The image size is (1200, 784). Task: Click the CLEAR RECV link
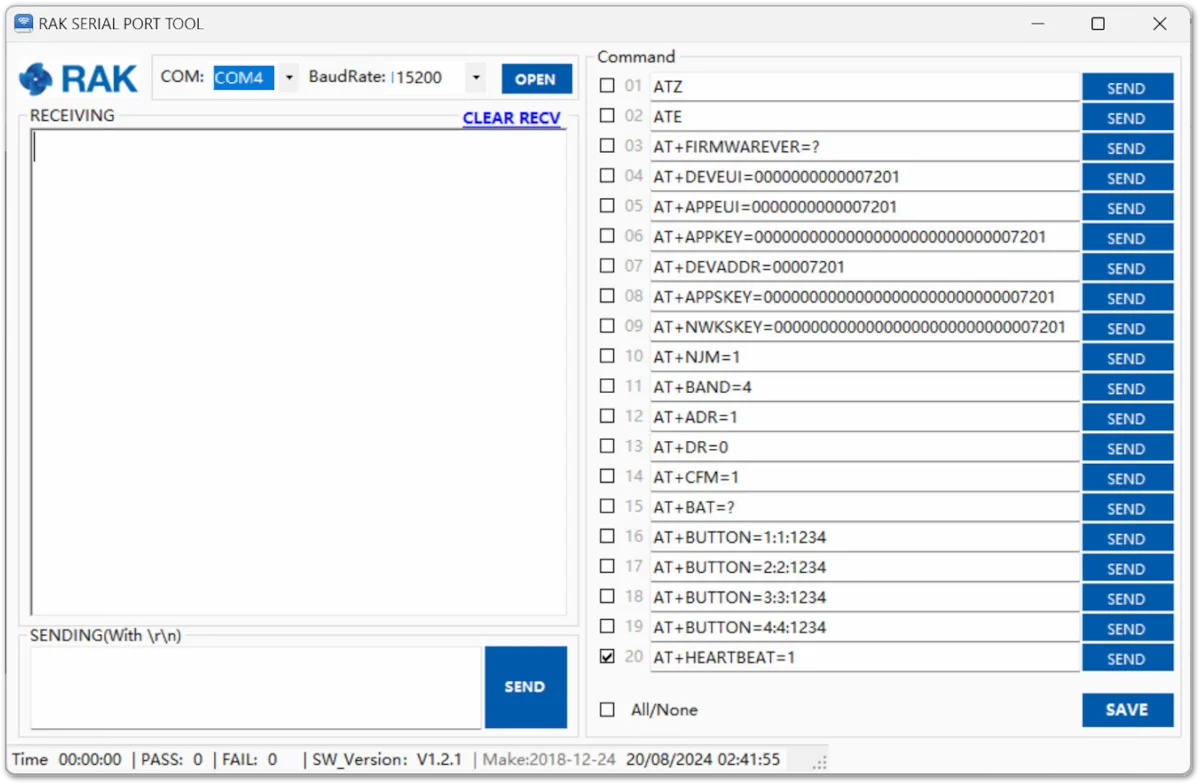point(511,118)
